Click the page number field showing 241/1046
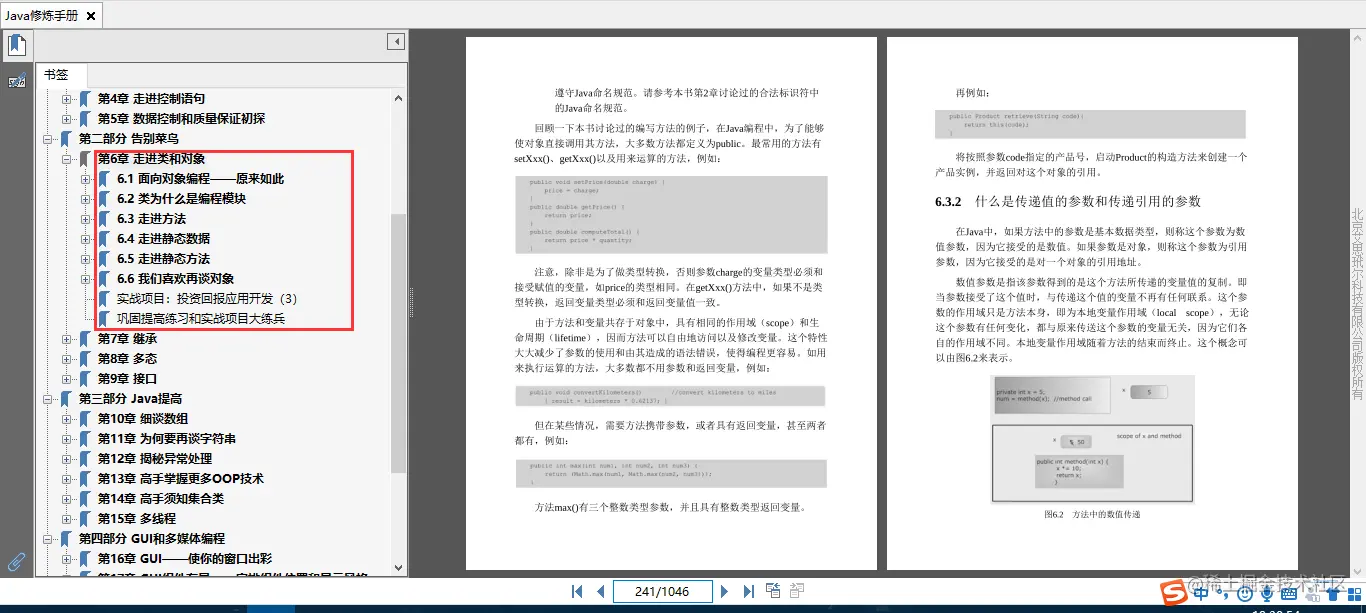This screenshot has width=1366, height=613. pyautogui.click(x=663, y=590)
